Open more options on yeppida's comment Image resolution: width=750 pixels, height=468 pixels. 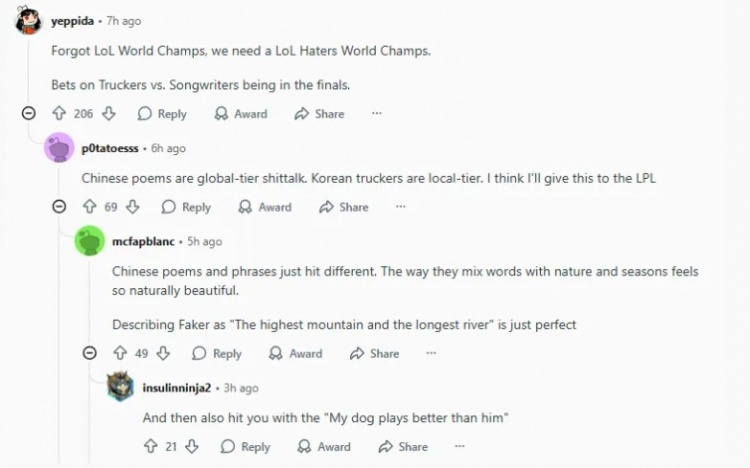click(377, 114)
